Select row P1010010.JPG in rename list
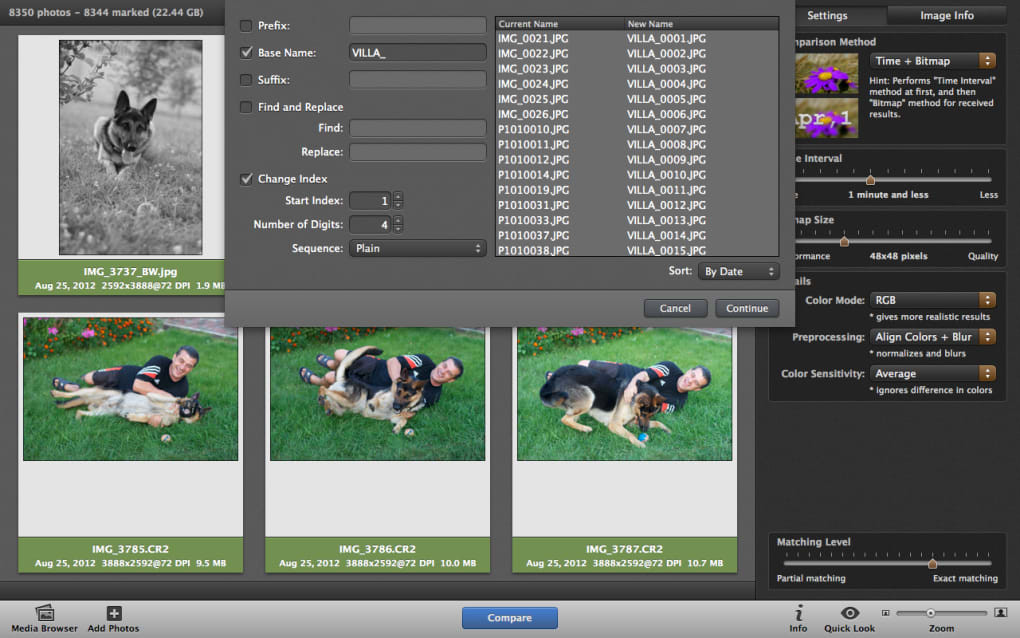The width and height of the screenshot is (1020, 638). point(637,129)
